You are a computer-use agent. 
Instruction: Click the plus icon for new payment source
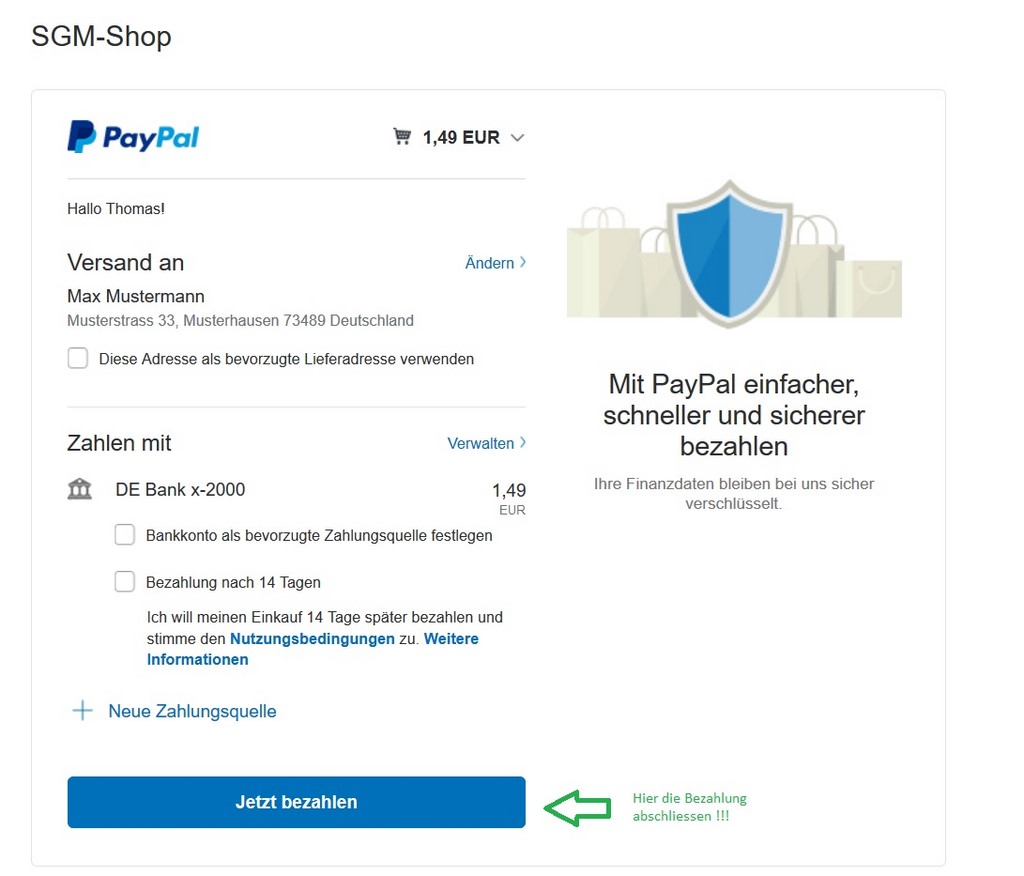82,711
